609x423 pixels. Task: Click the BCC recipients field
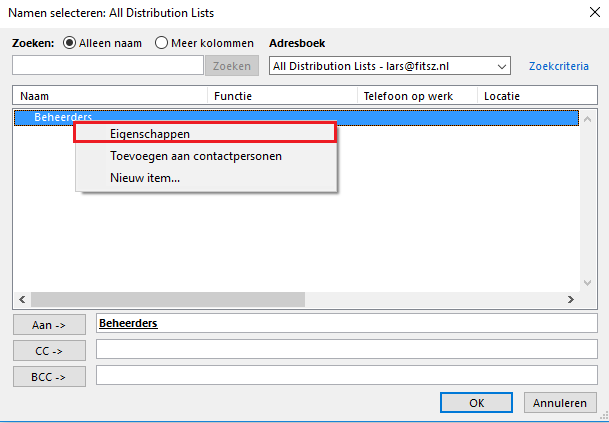(x=346, y=375)
